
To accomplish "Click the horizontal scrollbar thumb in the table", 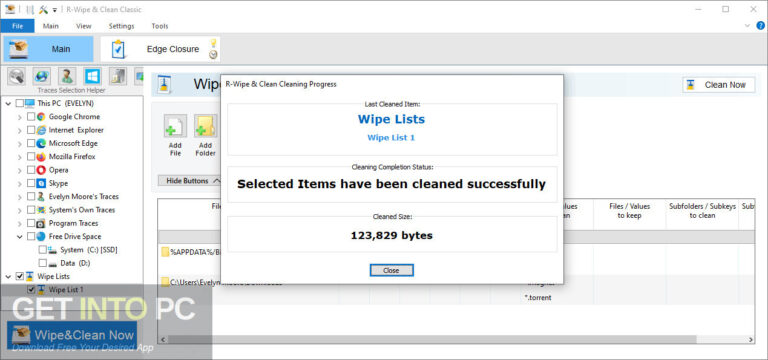I will tap(432, 339).
